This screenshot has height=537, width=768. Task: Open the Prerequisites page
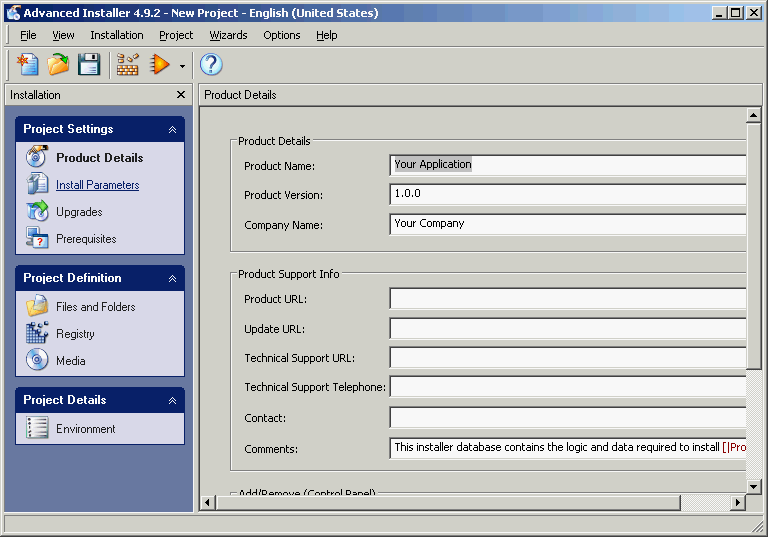tap(86, 239)
